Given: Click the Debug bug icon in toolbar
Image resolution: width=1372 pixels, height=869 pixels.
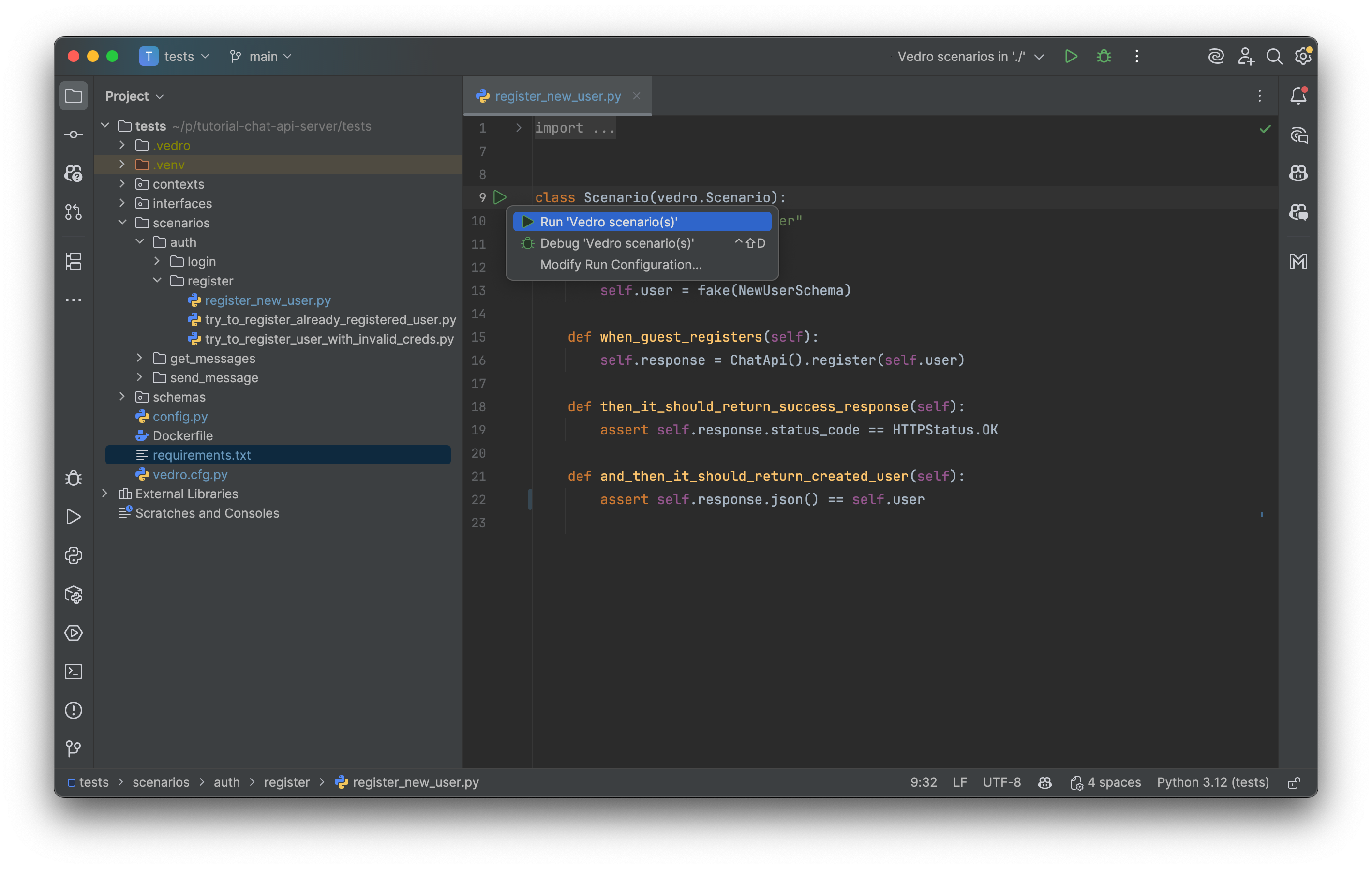Looking at the screenshot, I should (1104, 57).
